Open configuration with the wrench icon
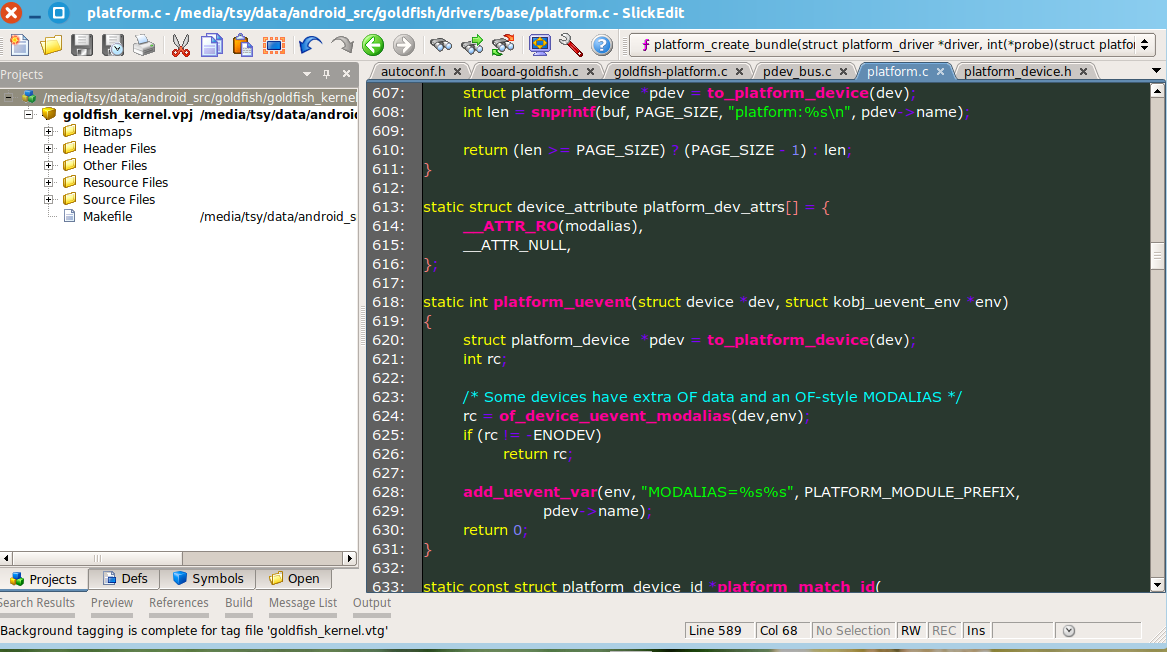 (x=571, y=45)
